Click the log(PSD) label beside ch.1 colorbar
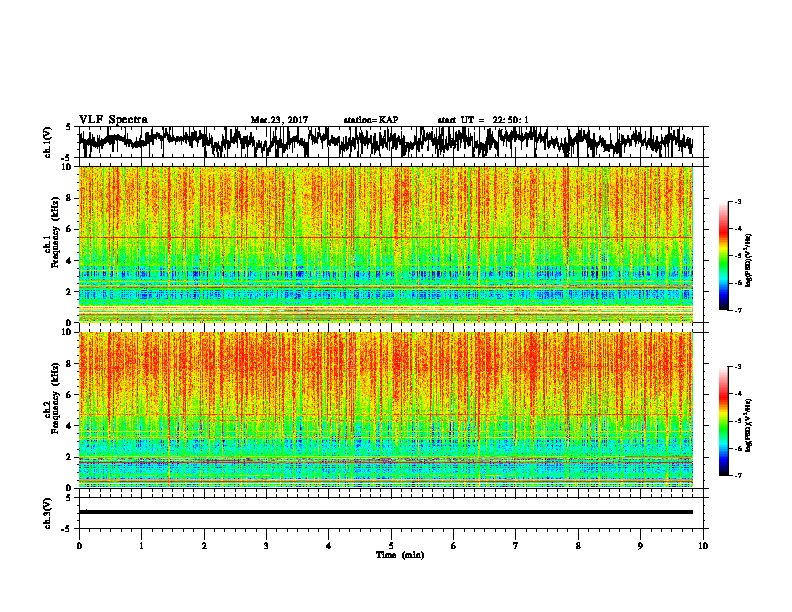 (748, 261)
